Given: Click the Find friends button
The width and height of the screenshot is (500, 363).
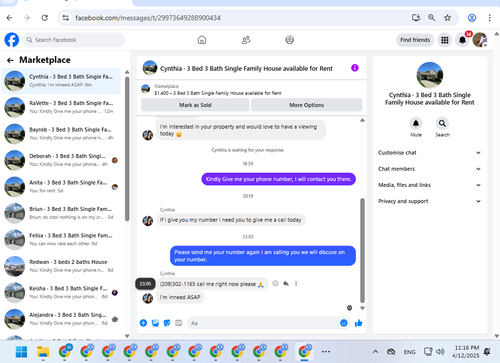Looking at the screenshot, I should click(x=415, y=40).
